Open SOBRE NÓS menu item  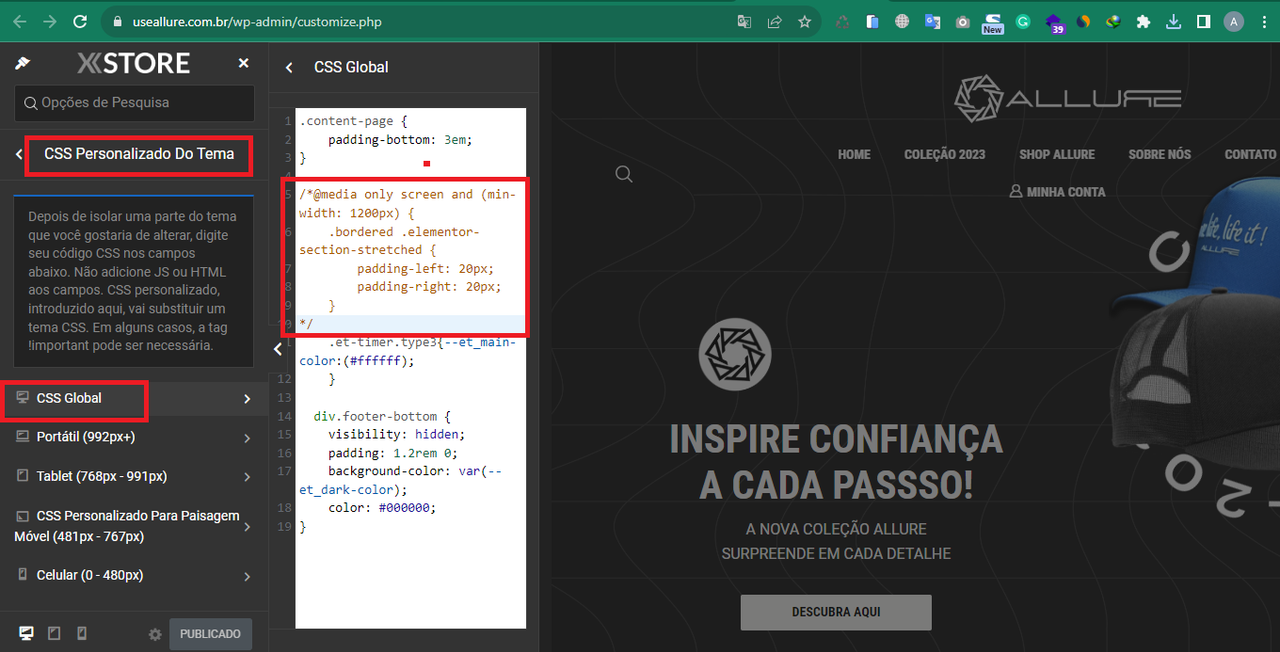1159,154
